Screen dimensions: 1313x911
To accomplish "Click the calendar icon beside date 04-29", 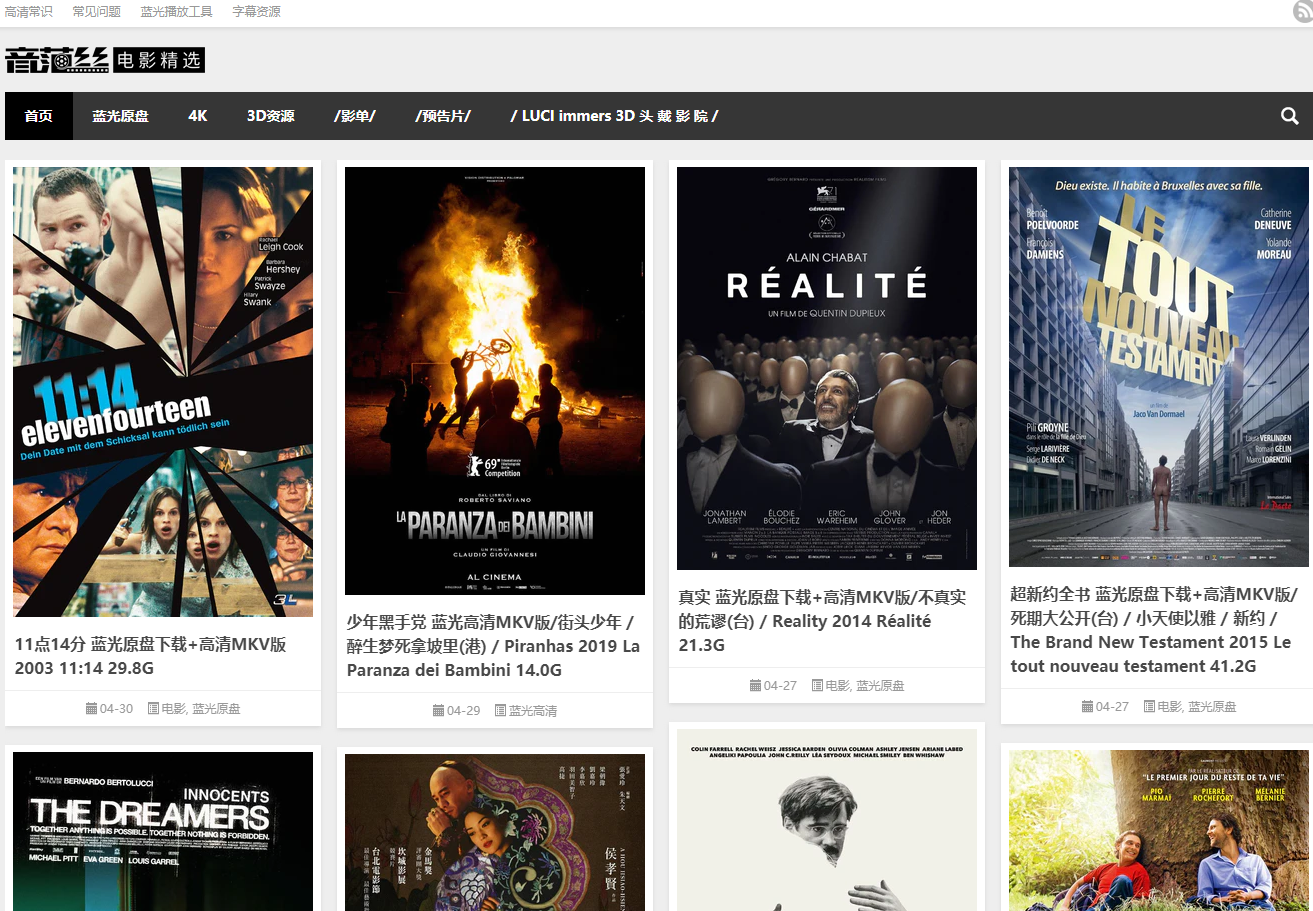I will coord(438,711).
